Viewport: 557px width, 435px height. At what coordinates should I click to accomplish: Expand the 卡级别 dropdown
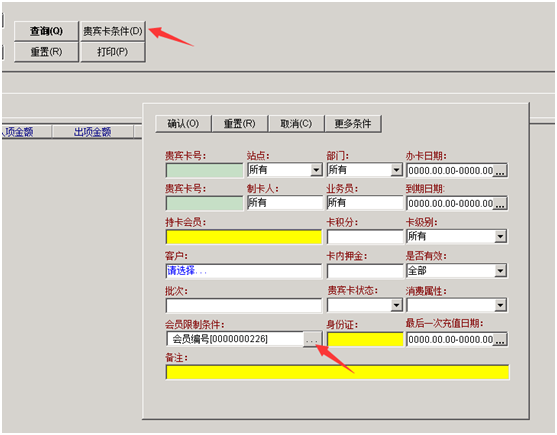pyautogui.click(x=500, y=236)
